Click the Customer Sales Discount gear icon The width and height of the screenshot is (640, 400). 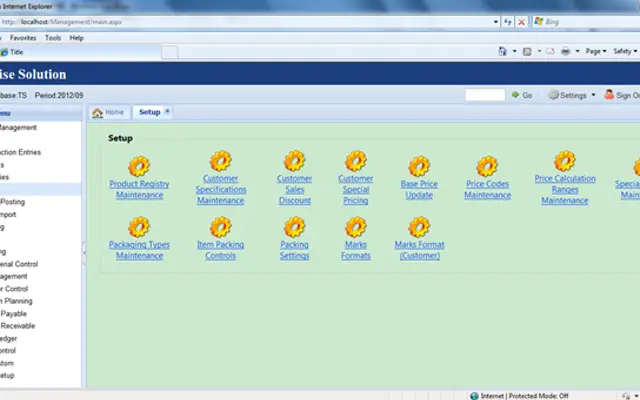point(295,161)
